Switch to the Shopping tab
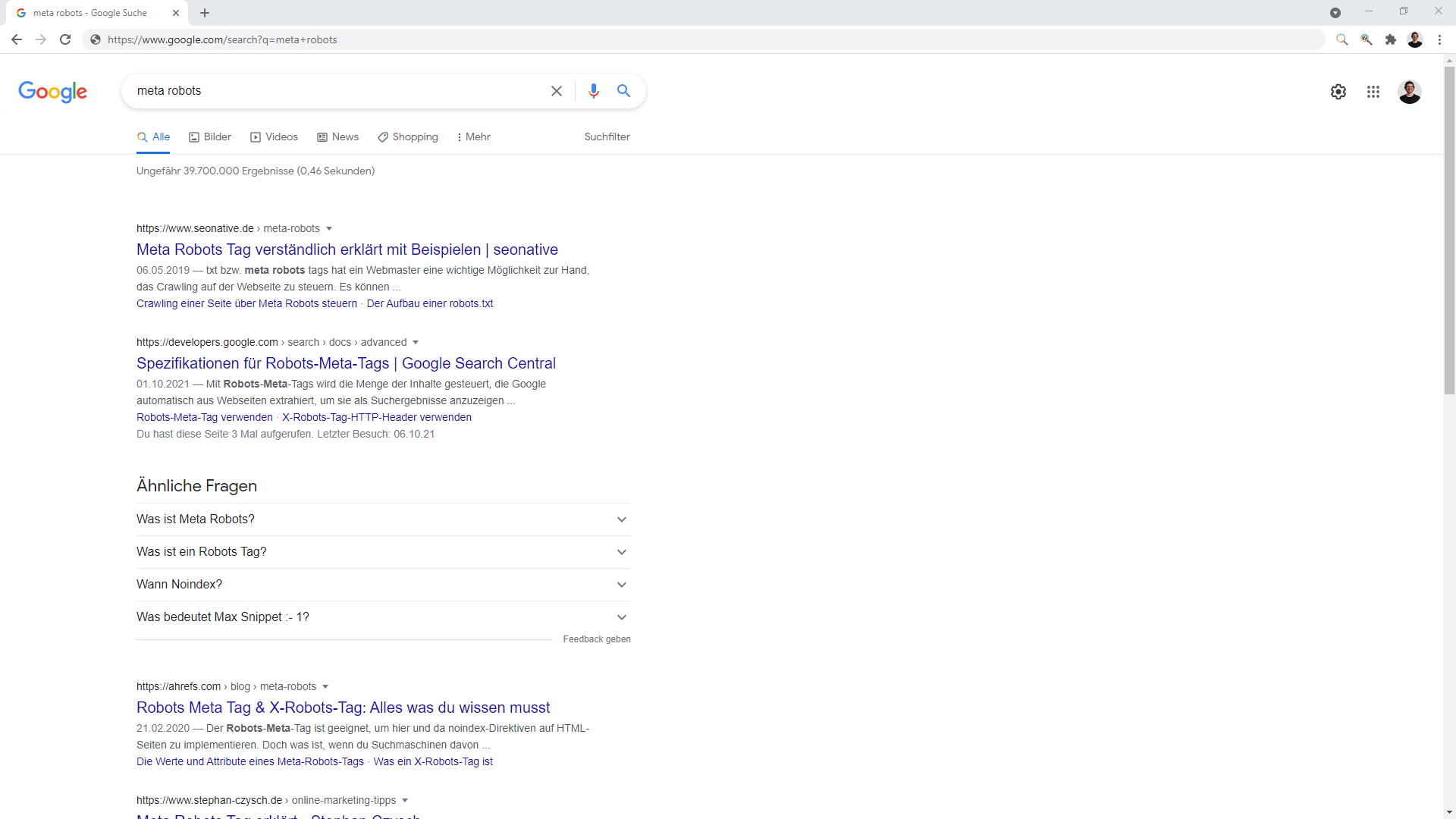 [x=408, y=136]
